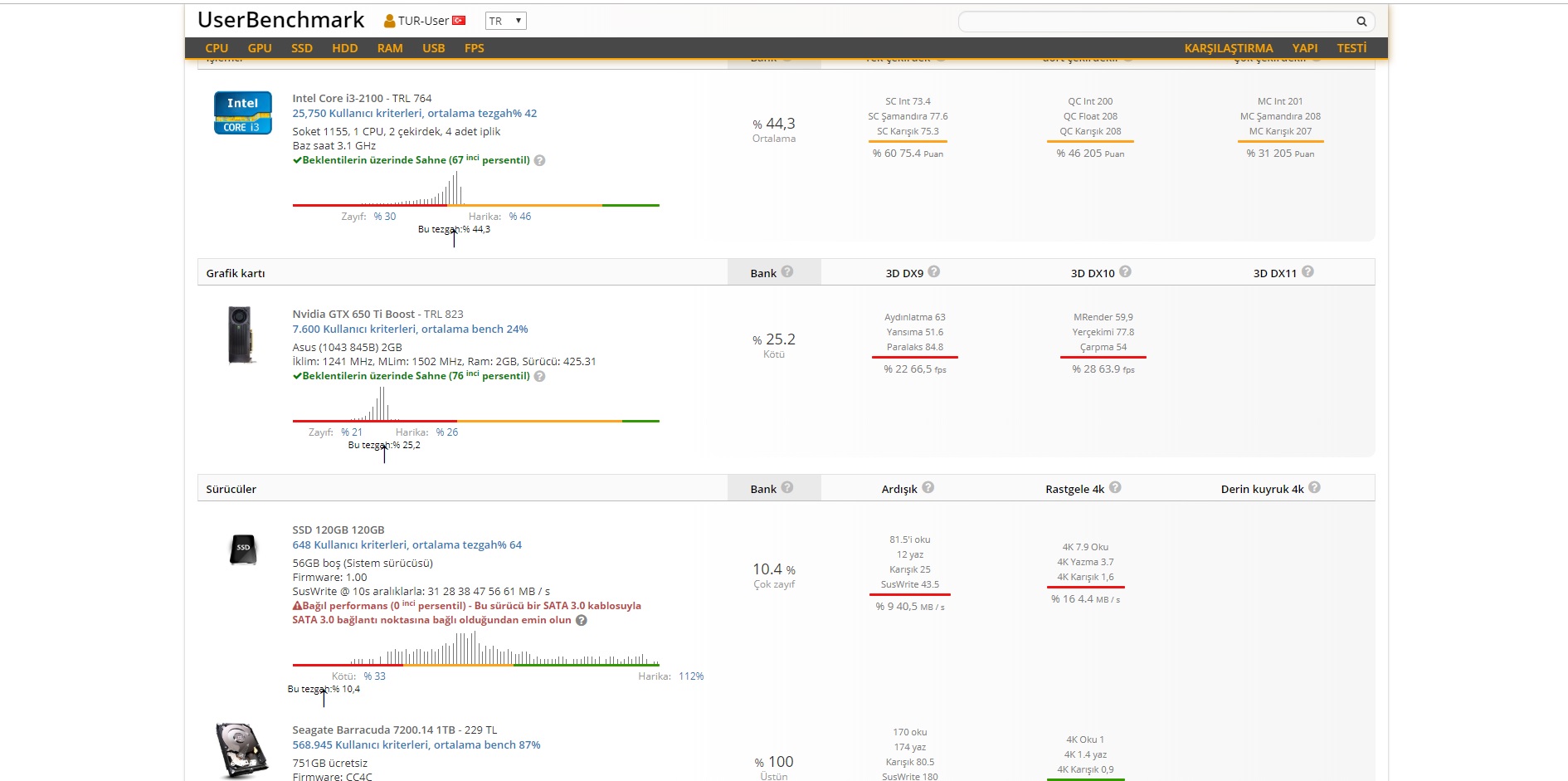Click help icon next to 3D DX10
The width and height of the screenshot is (1568, 781).
point(1125,271)
